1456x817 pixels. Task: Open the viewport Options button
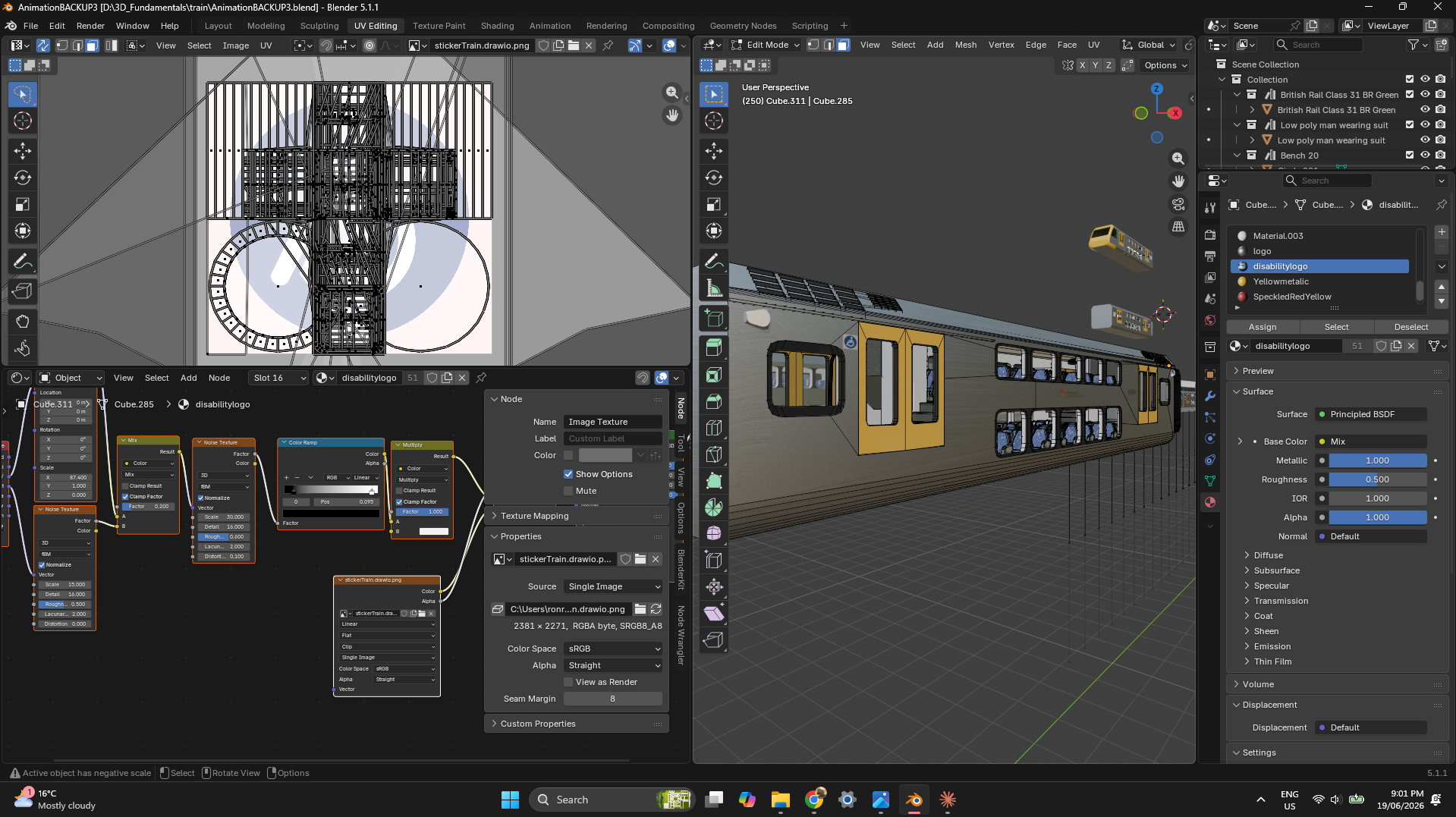coord(1165,65)
